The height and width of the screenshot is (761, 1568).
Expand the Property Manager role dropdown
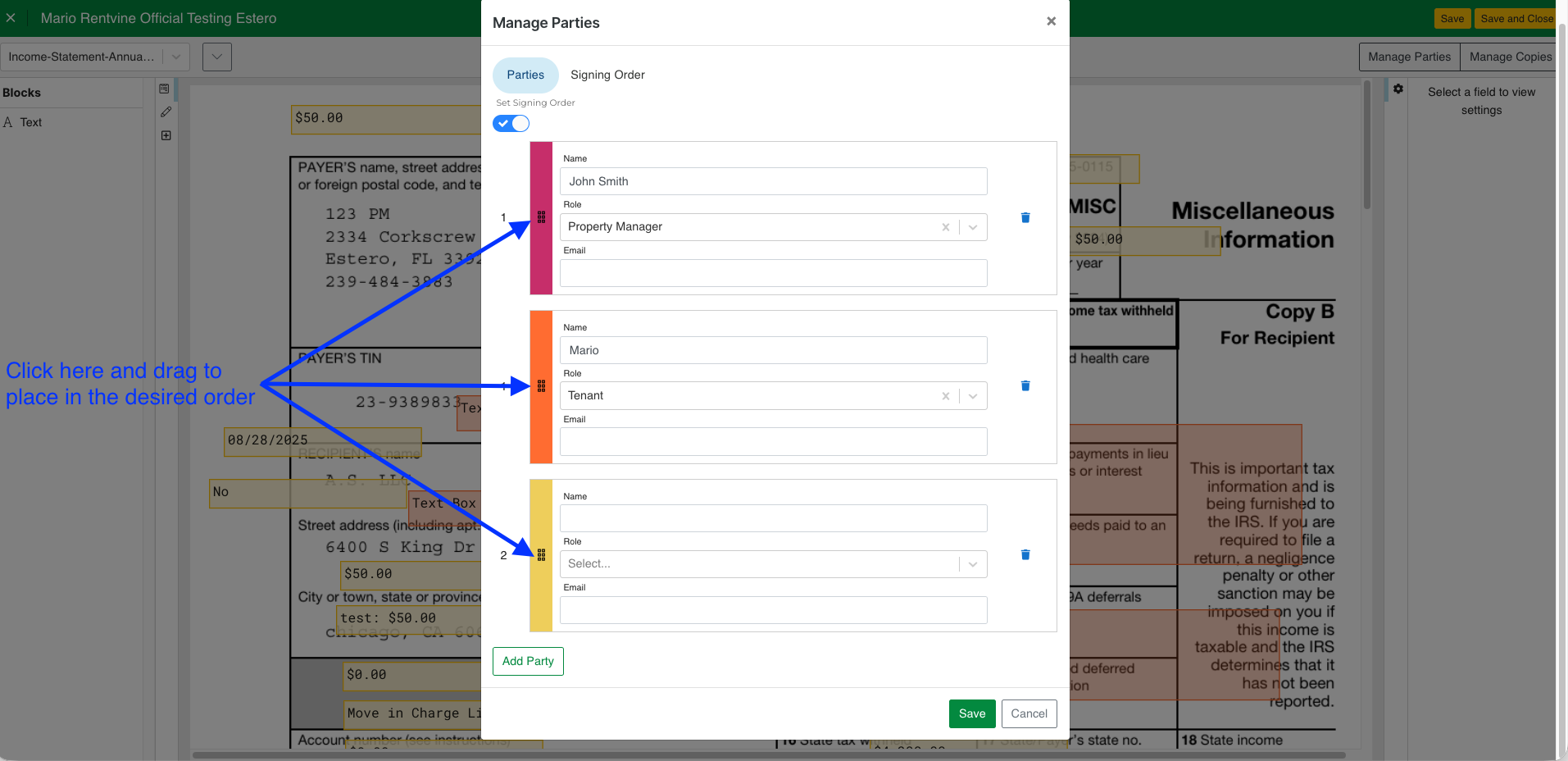973,227
